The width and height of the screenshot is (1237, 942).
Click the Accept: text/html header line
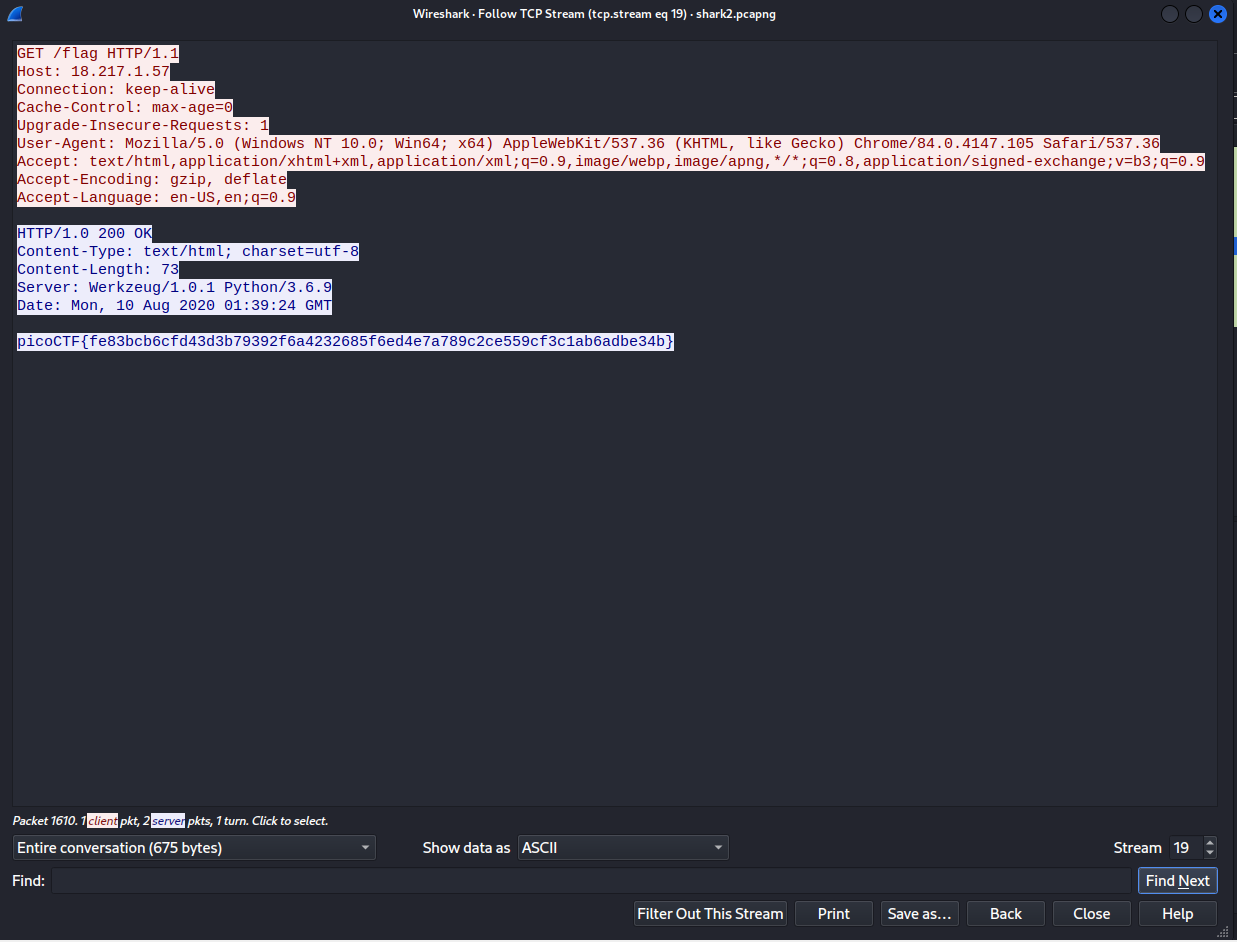pos(611,162)
